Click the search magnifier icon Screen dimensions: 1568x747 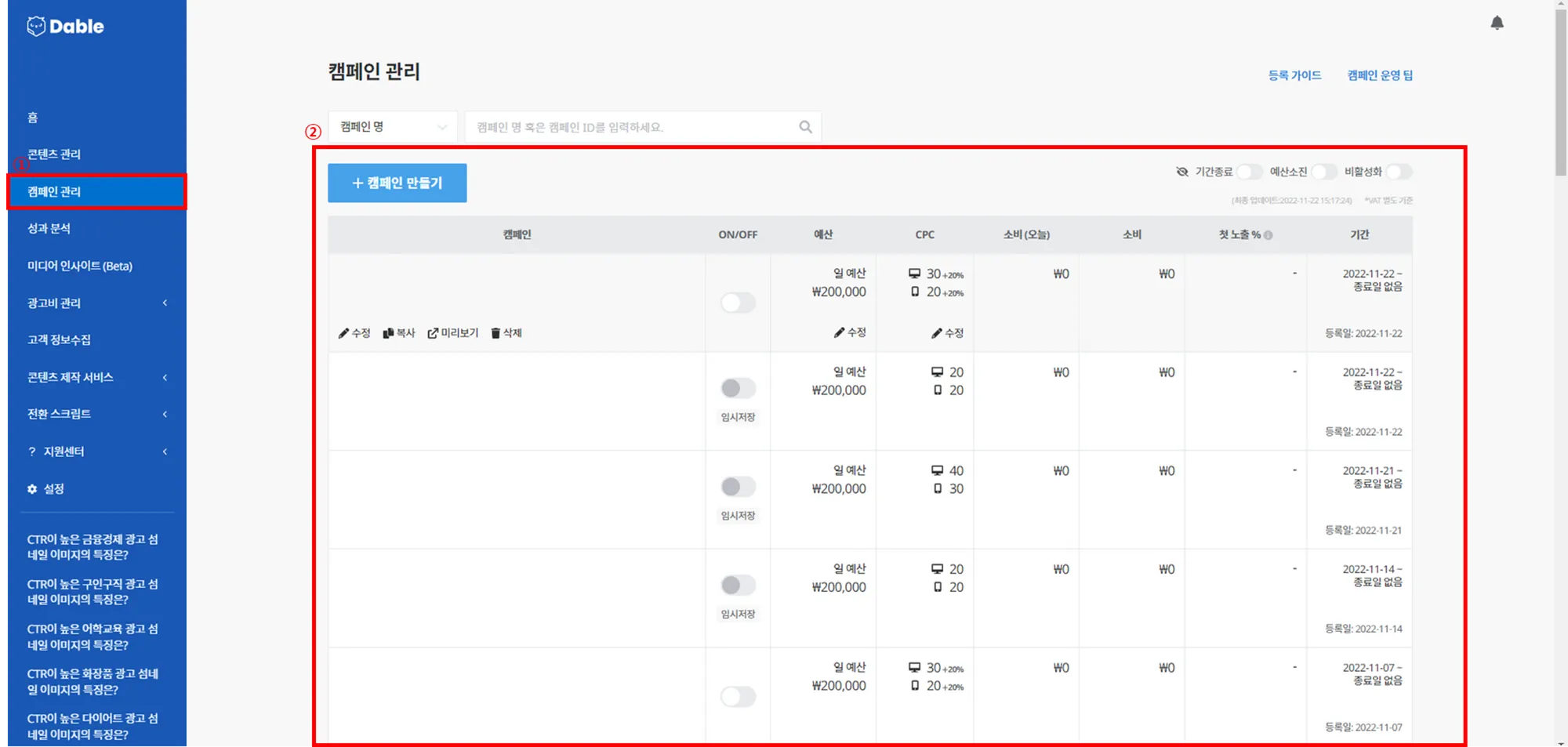[805, 127]
